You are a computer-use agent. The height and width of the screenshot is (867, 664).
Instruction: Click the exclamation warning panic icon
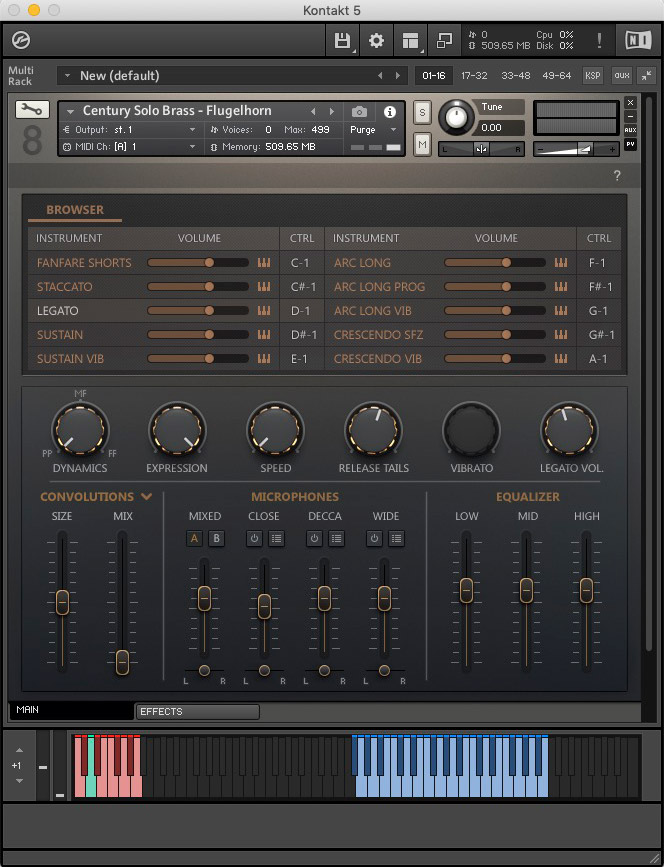pyautogui.click(x=599, y=40)
